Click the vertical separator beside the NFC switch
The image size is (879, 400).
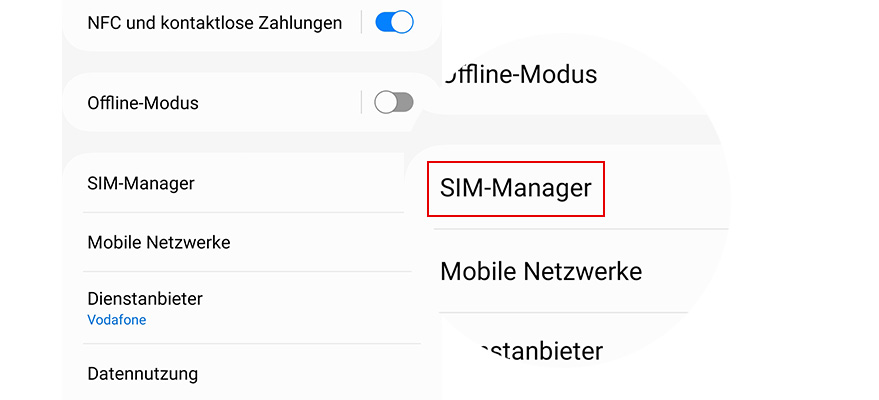[x=361, y=22]
